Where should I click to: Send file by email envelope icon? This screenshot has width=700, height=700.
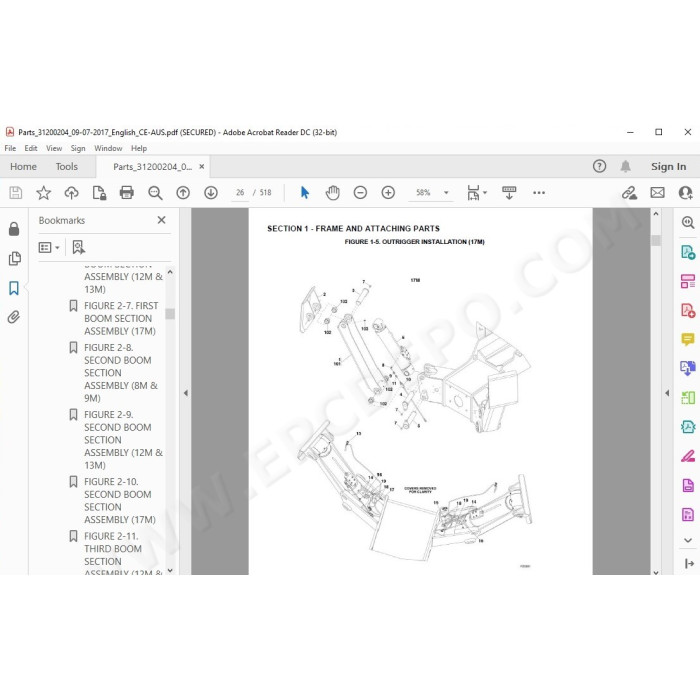point(657,193)
